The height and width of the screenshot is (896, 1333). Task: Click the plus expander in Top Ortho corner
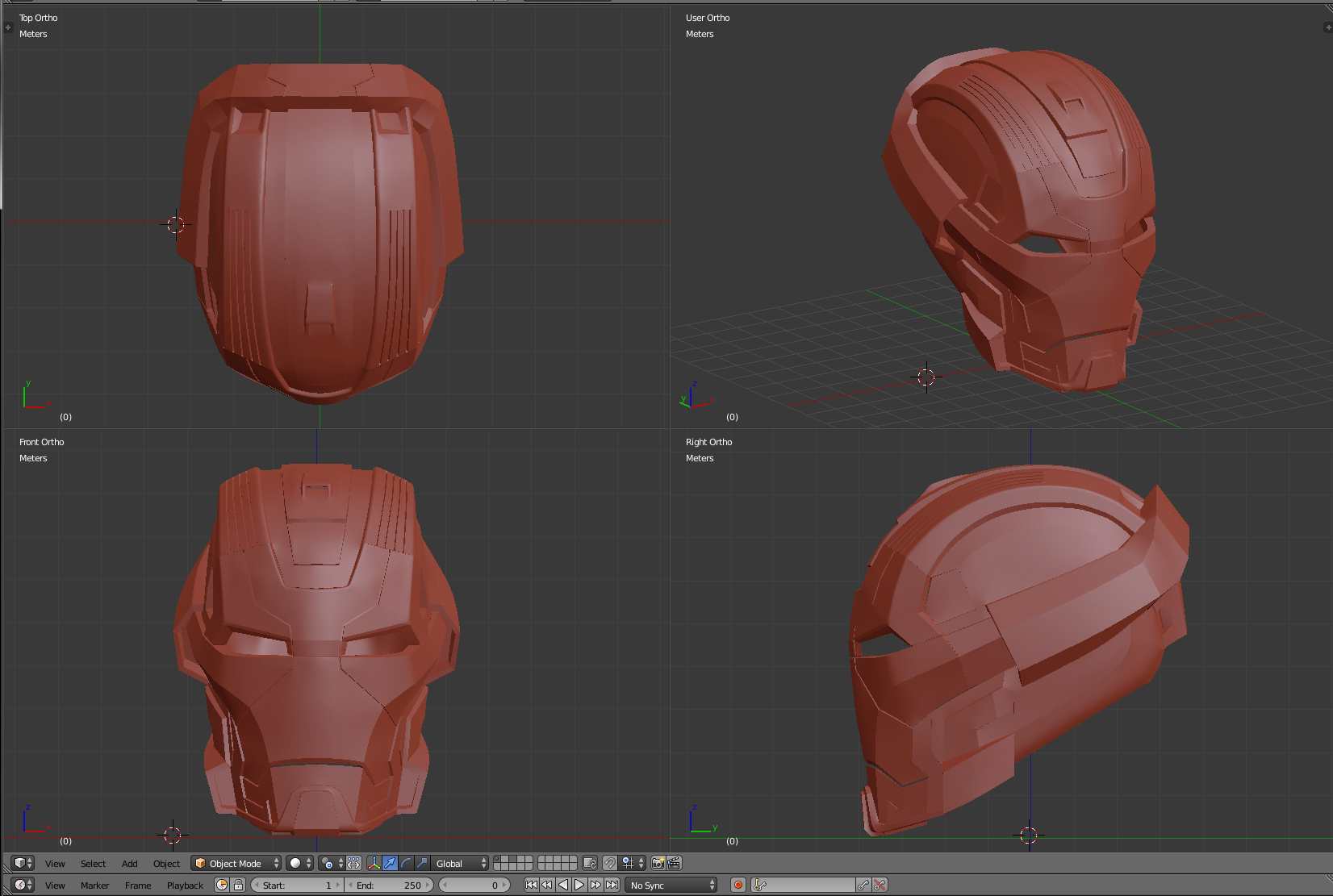tap(8, 27)
